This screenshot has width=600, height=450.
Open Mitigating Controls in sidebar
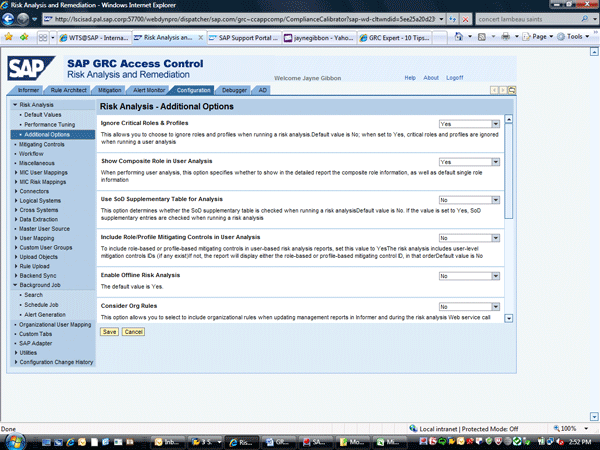(x=41, y=144)
